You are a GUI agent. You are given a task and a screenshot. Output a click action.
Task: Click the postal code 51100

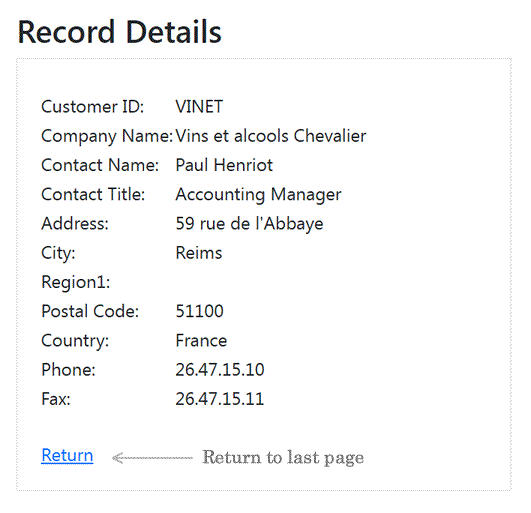pos(199,311)
